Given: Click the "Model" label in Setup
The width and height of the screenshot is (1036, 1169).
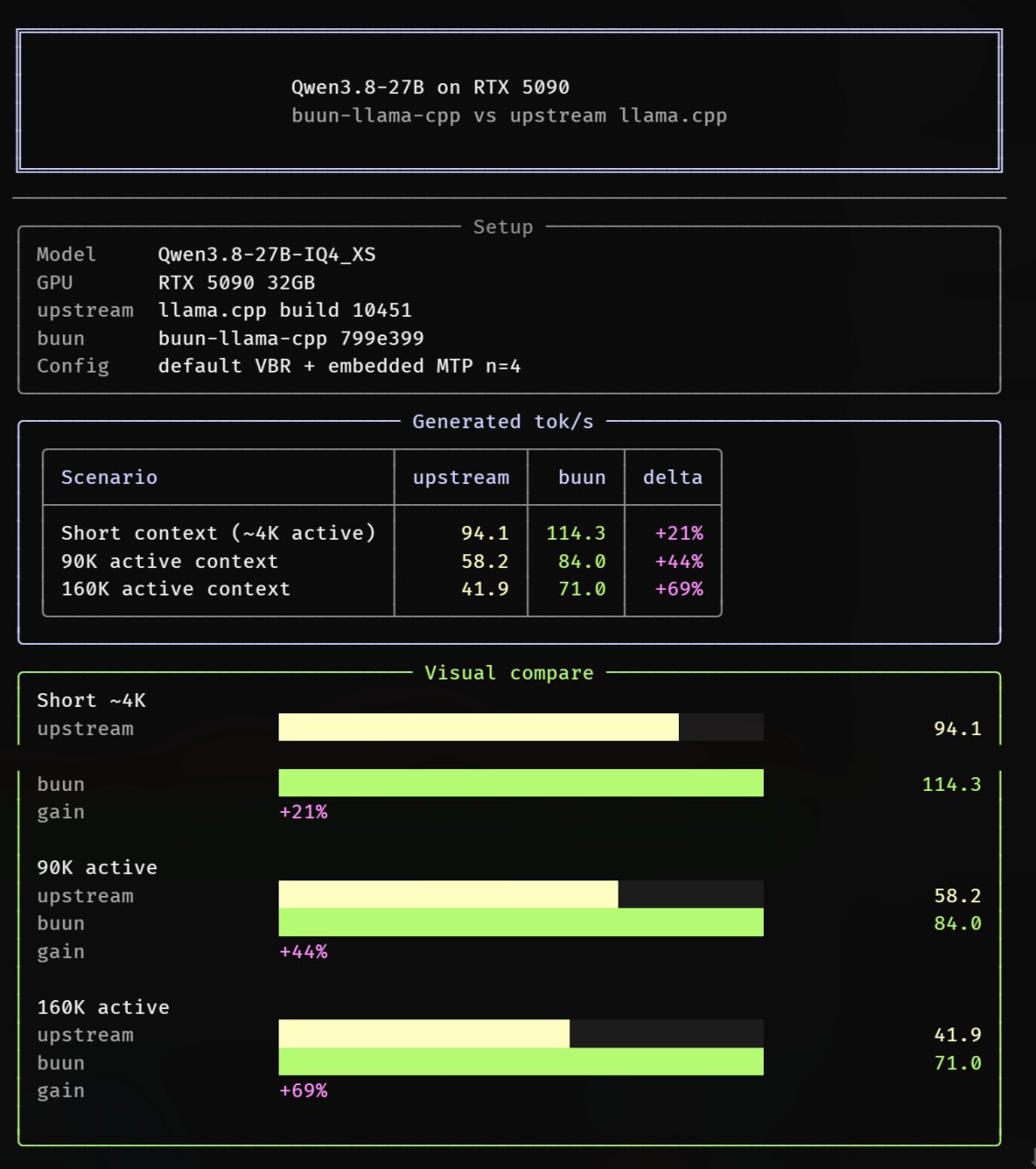Looking at the screenshot, I should [x=66, y=255].
